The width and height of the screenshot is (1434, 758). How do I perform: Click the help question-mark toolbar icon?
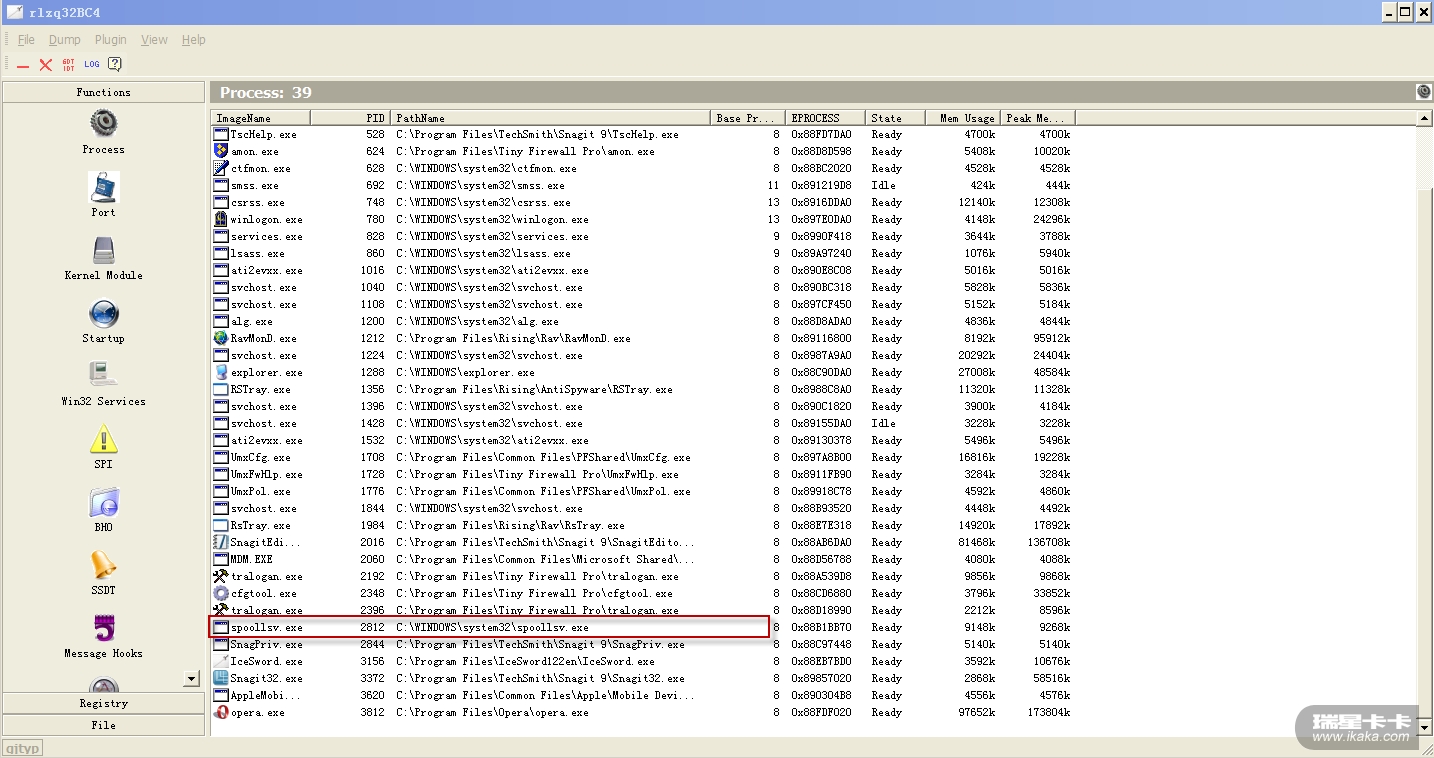[115, 65]
